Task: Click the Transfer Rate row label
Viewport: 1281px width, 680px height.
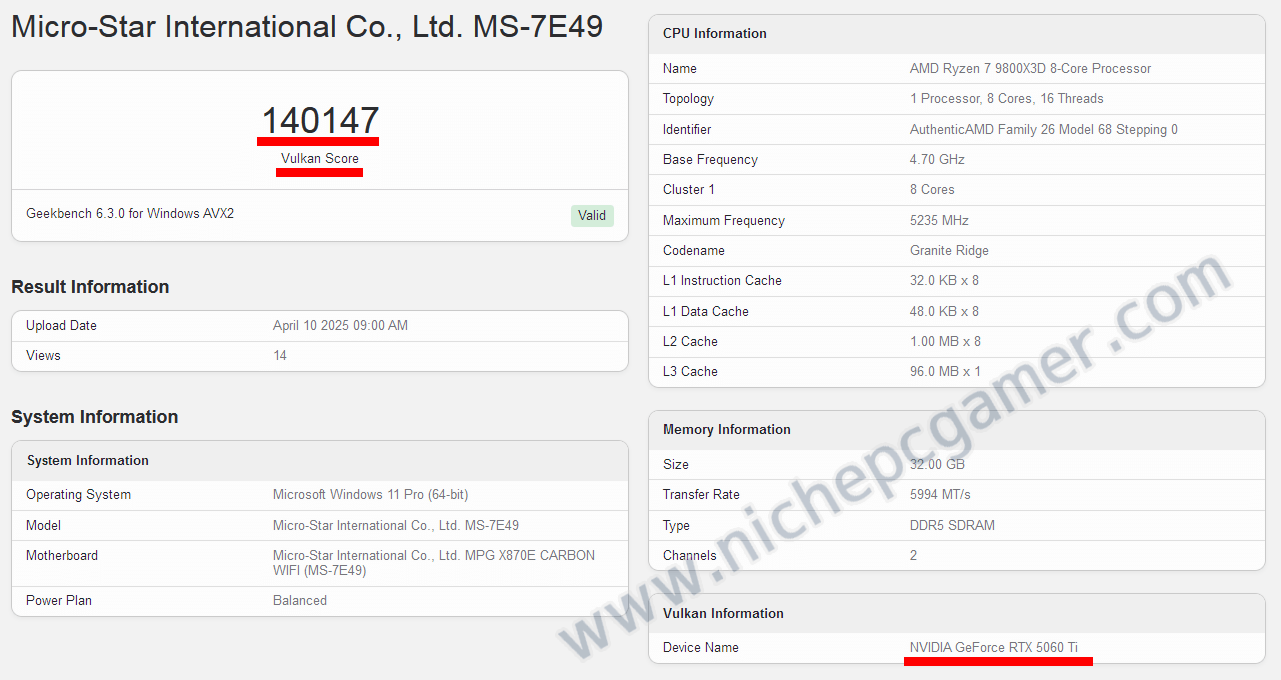Action: pos(701,494)
